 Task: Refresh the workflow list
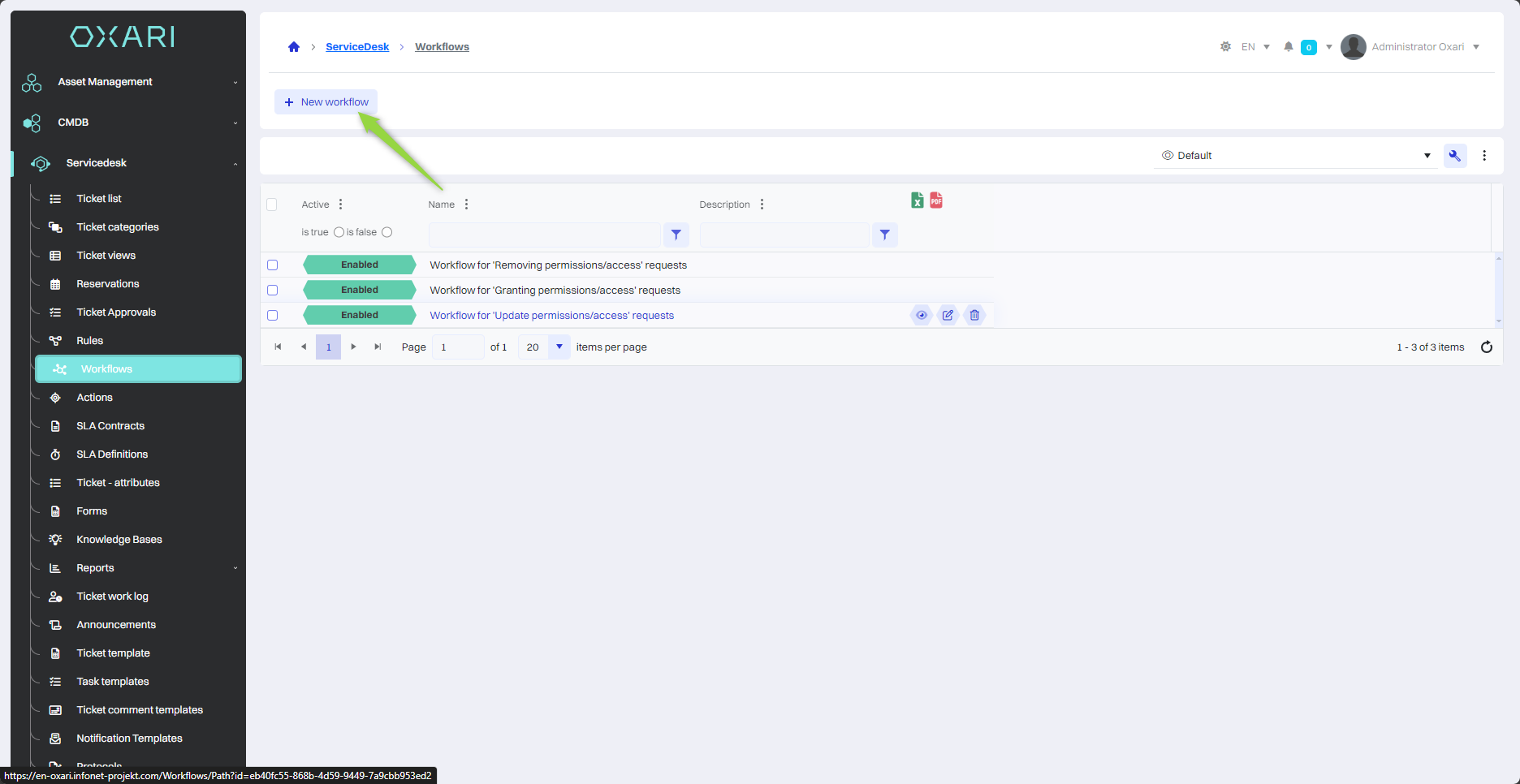tap(1486, 347)
